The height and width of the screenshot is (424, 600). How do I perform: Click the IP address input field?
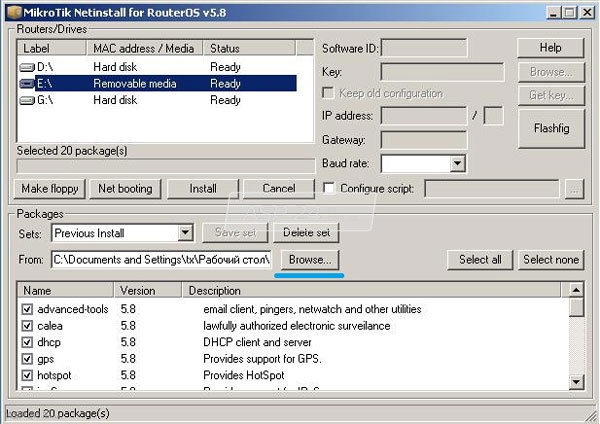click(x=424, y=116)
